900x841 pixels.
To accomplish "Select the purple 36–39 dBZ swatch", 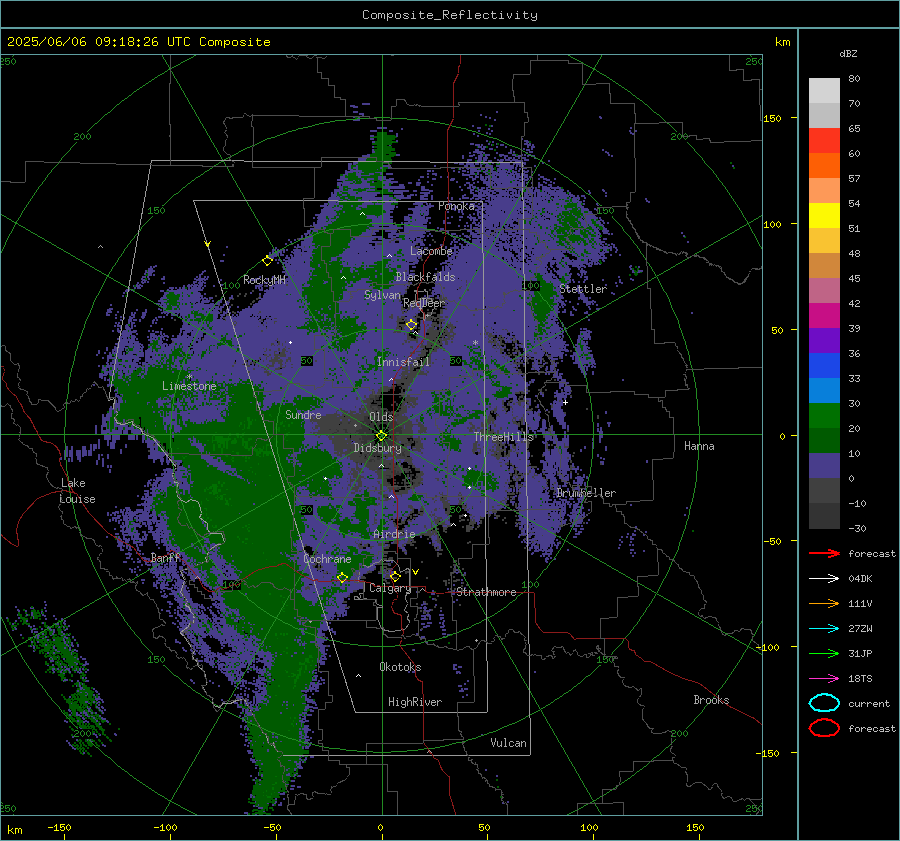I will (x=824, y=341).
